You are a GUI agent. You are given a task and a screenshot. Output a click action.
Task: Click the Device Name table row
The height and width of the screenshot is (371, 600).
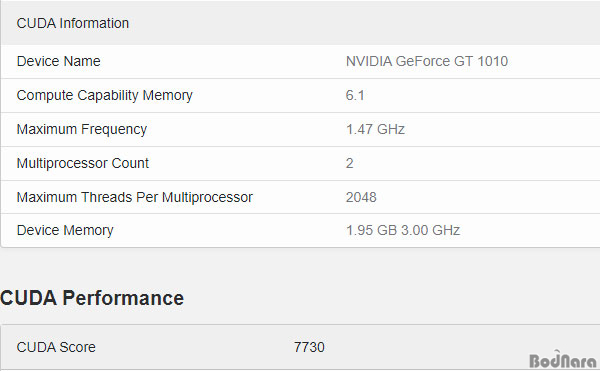[x=300, y=62]
